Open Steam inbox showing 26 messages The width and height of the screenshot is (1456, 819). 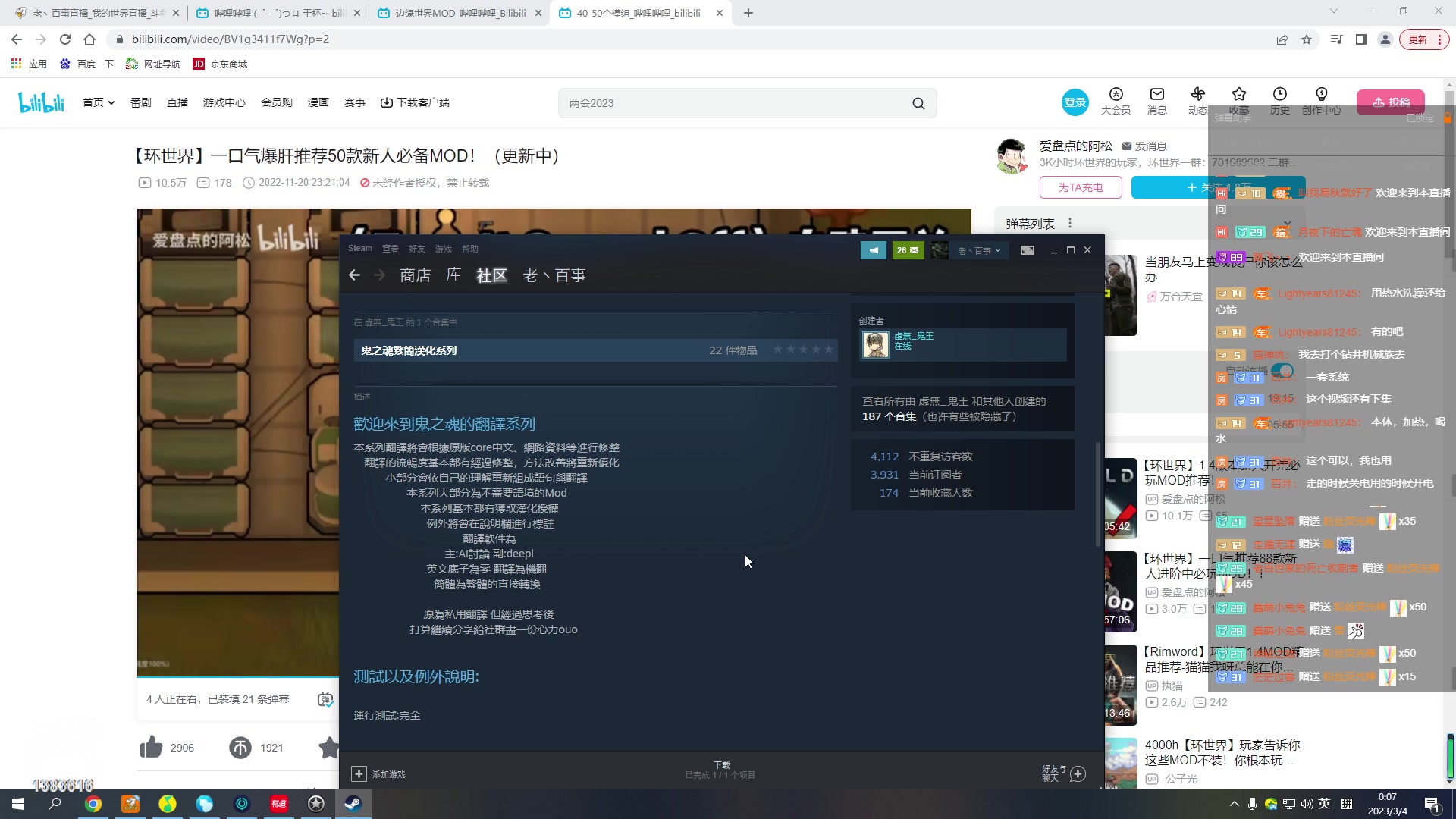pos(908,250)
